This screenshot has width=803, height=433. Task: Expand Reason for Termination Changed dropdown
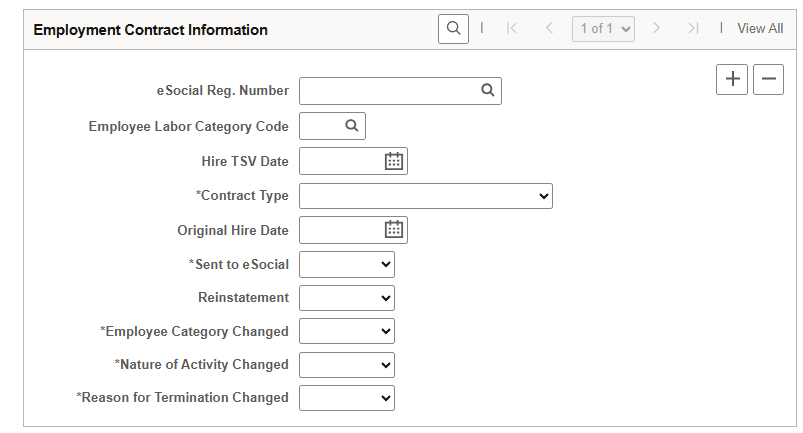[x=347, y=398]
